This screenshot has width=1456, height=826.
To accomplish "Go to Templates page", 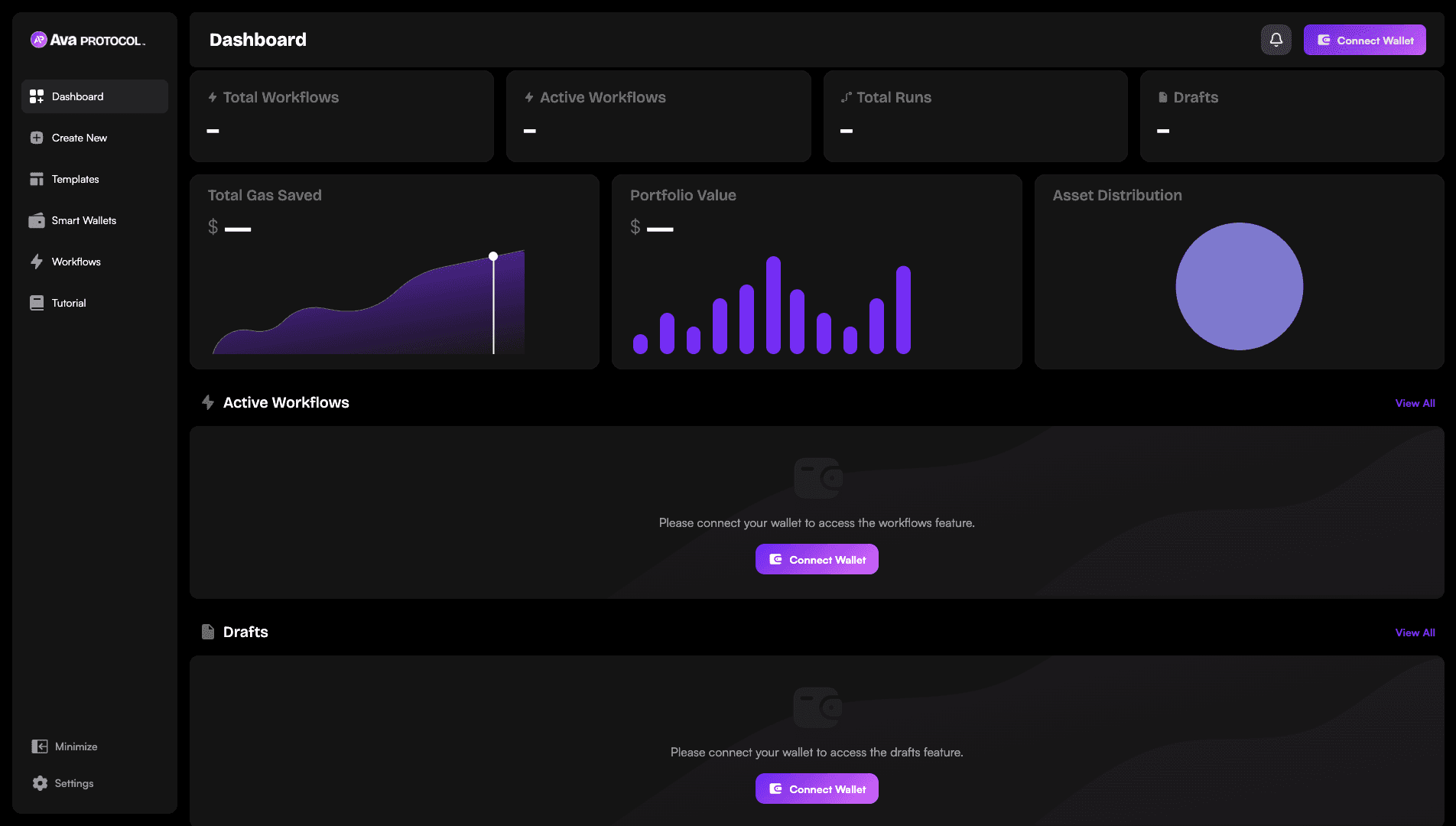I will (95, 179).
